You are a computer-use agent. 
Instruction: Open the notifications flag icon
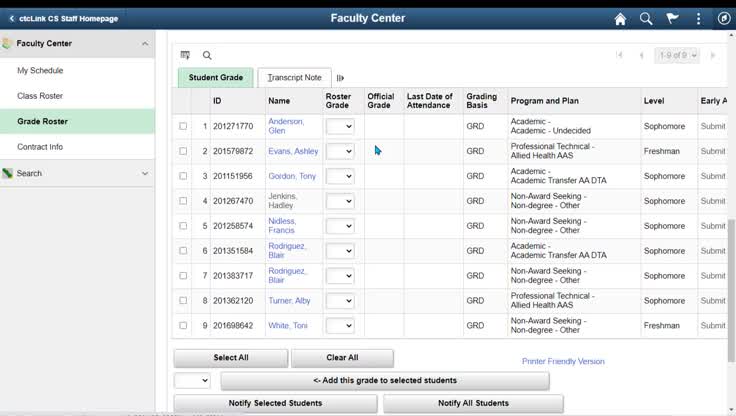coord(672,18)
